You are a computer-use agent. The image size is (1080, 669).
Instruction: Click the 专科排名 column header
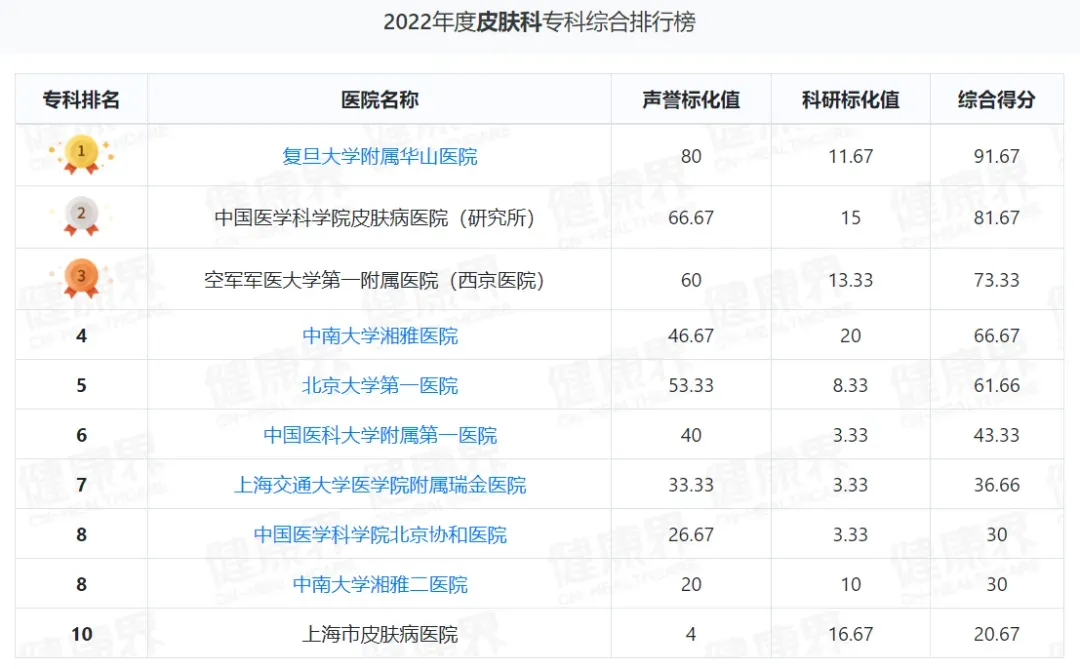click(81, 100)
